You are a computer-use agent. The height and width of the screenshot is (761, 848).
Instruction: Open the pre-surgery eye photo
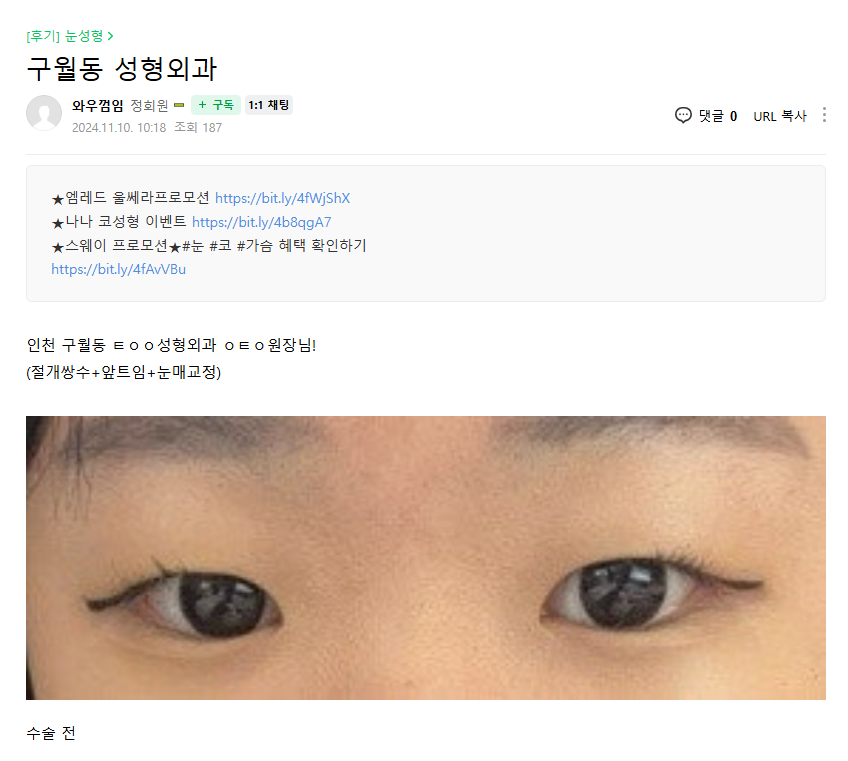point(426,558)
